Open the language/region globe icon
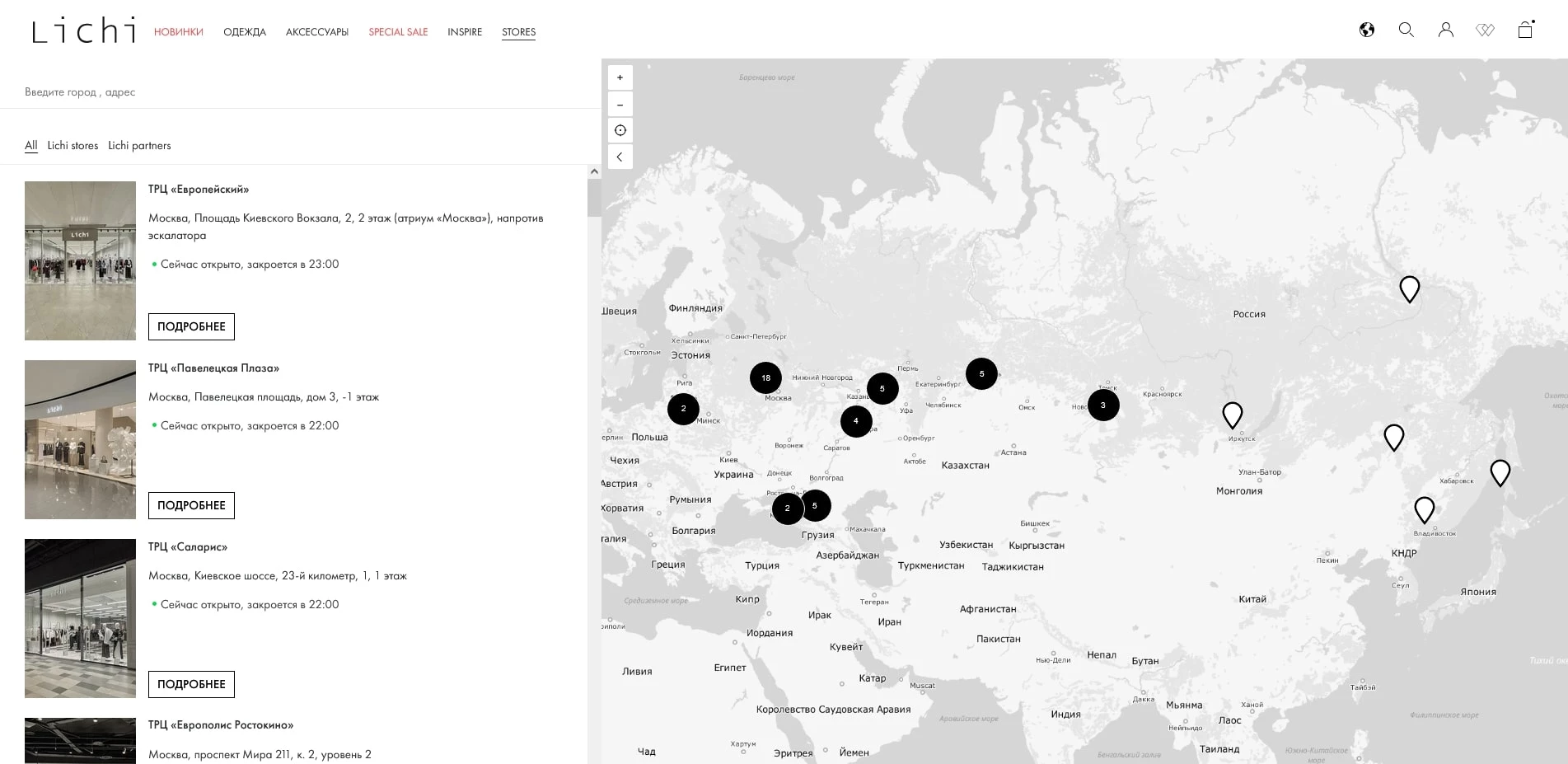The image size is (1568, 764). (x=1367, y=30)
